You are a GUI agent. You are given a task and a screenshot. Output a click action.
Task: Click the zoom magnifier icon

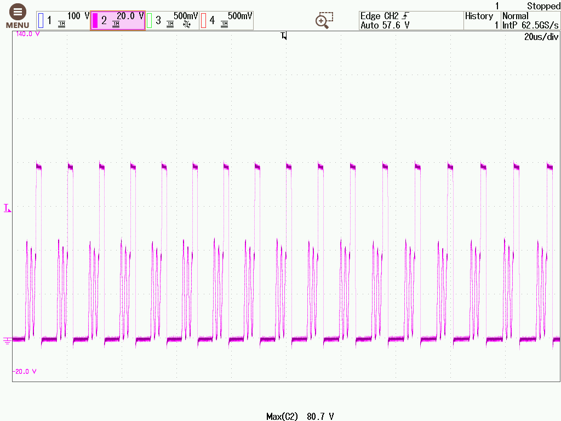coord(324,20)
